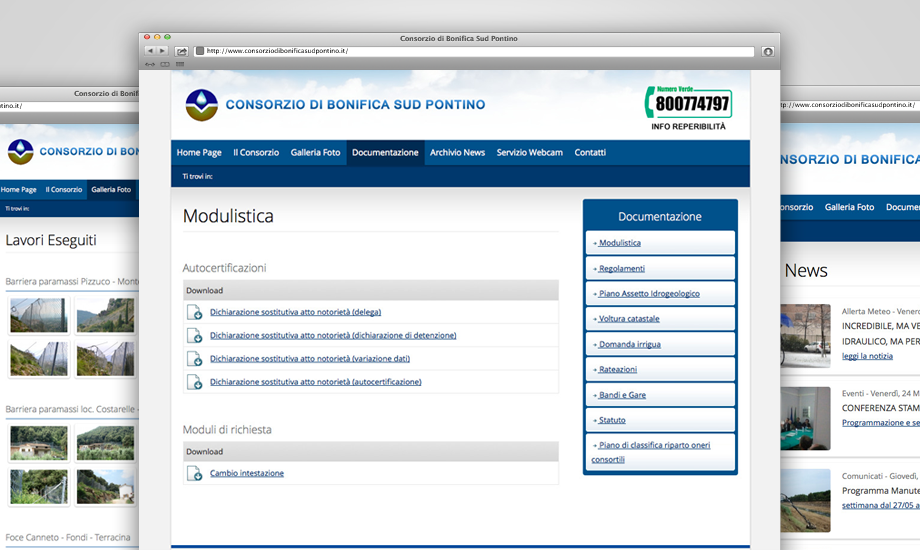Click download icon for dichiarazione di detenzione
This screenshot has width=920, height=550.
pyautogui.click(x=194, y=335)
